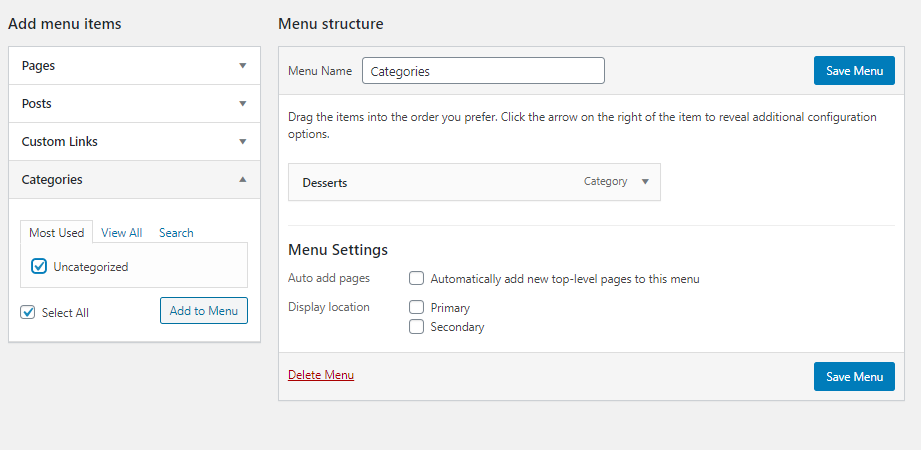Click the Pages section header
This screenshot has height=450, width=921.
tap(39, 66)
